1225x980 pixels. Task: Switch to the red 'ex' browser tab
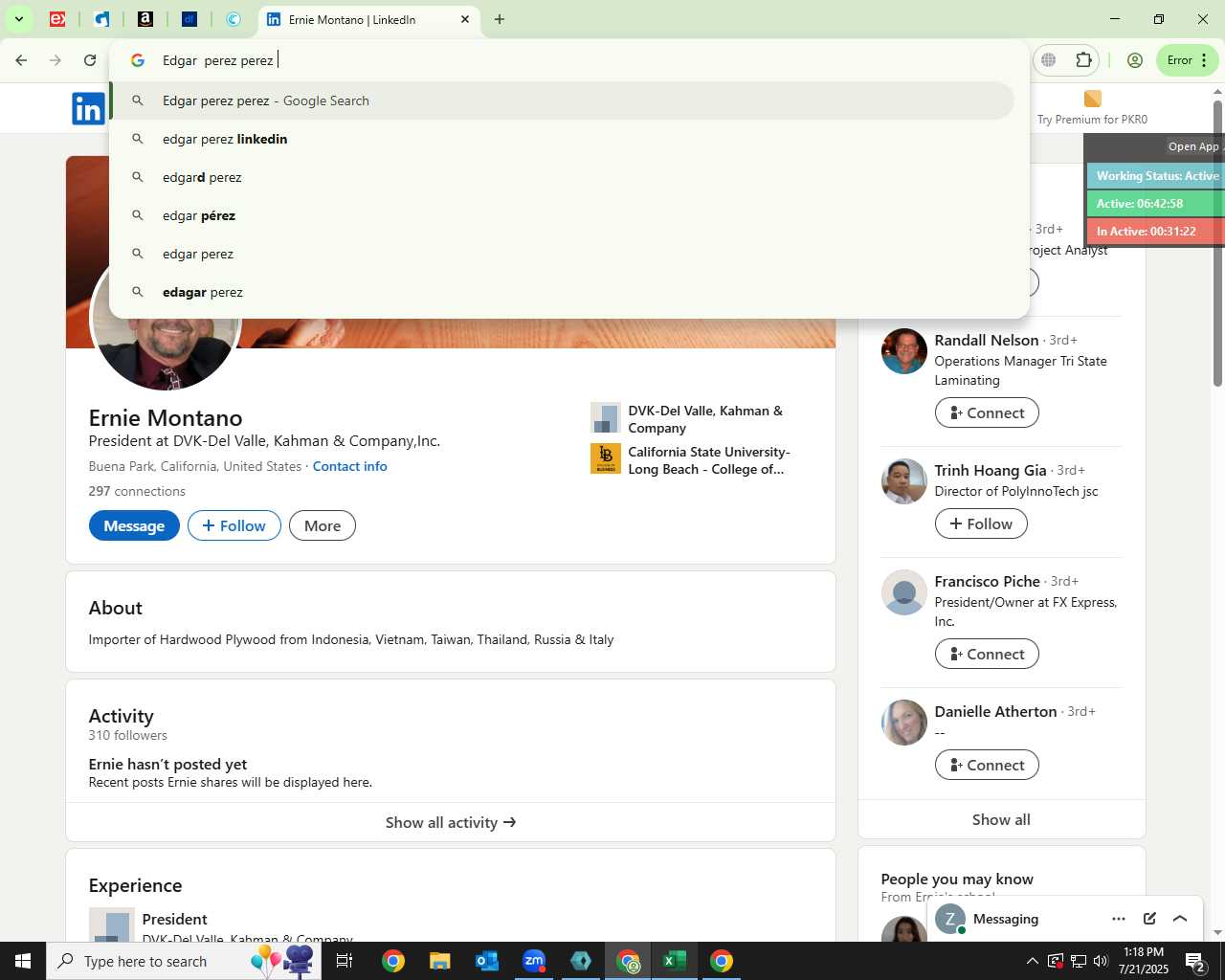[57, 19]
